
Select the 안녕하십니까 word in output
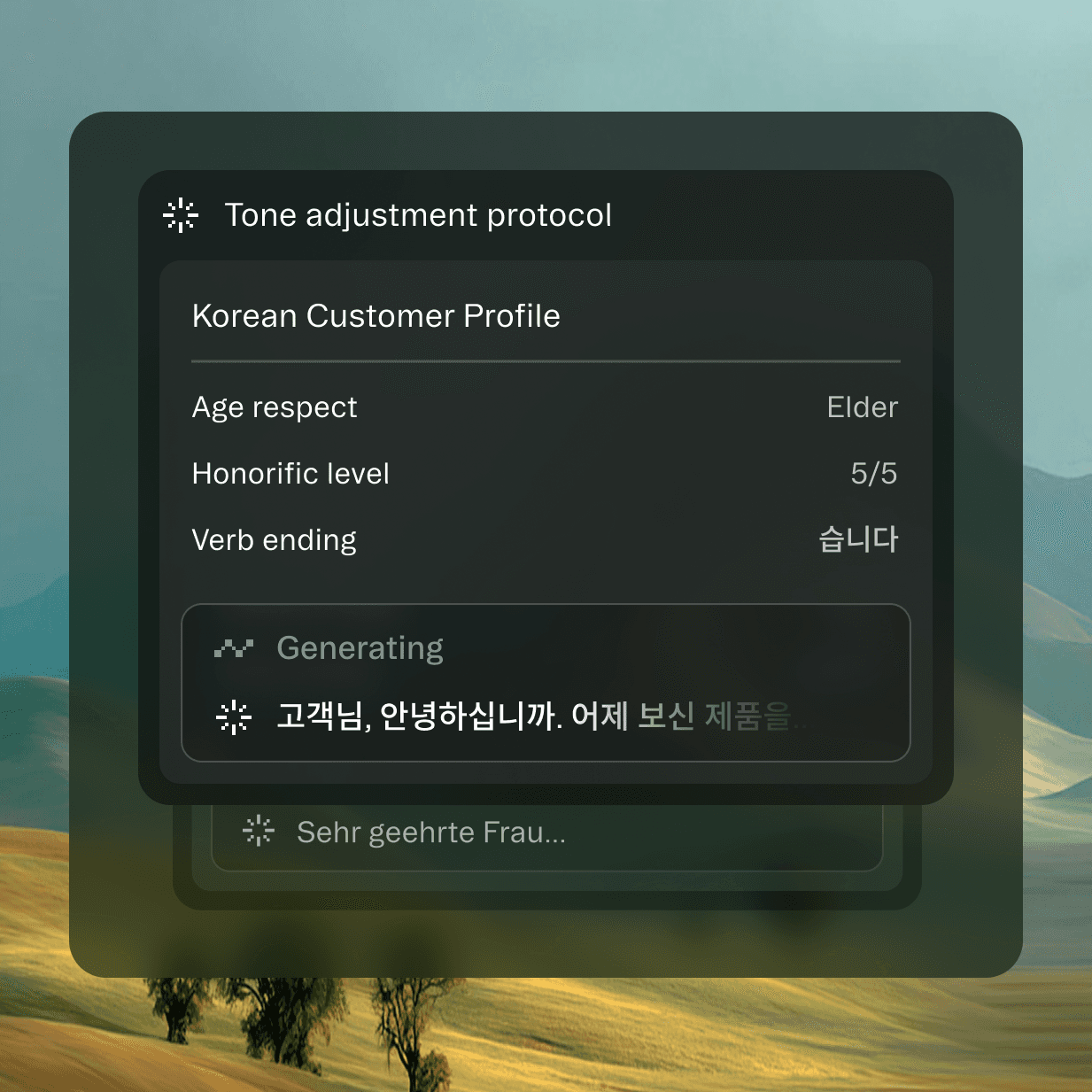point(471,716)
